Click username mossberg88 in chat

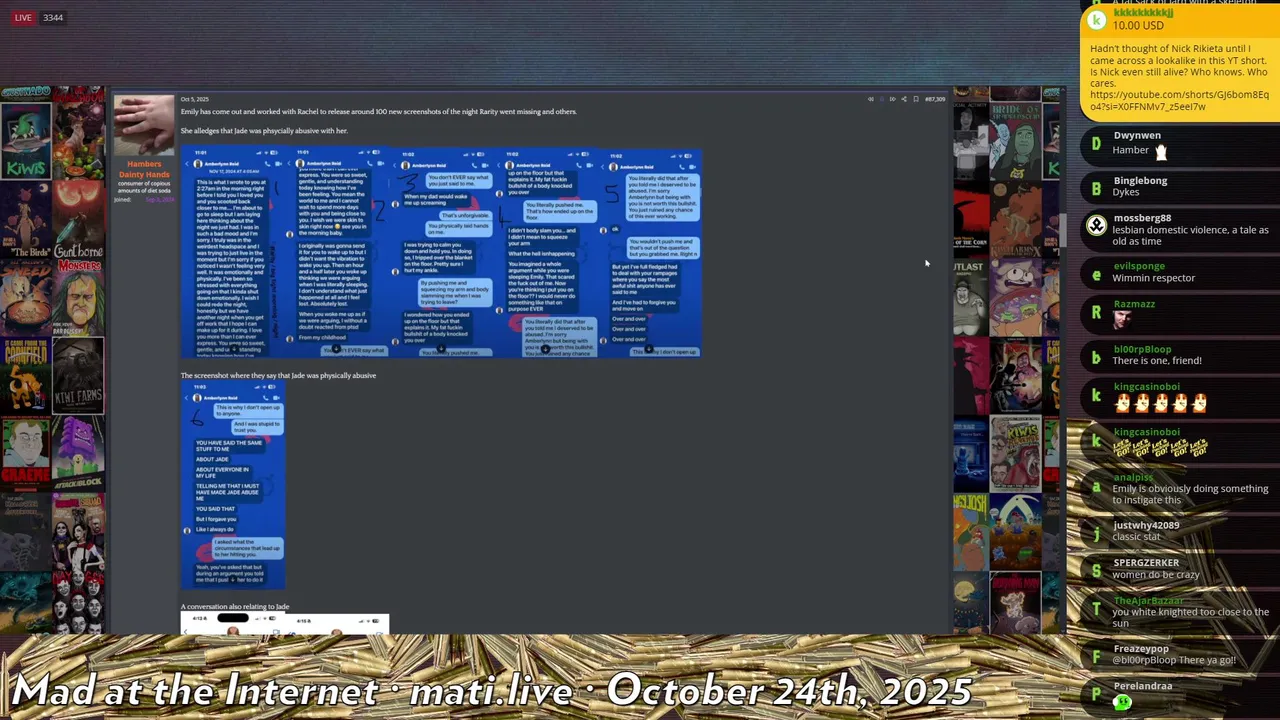[1142, 218]
